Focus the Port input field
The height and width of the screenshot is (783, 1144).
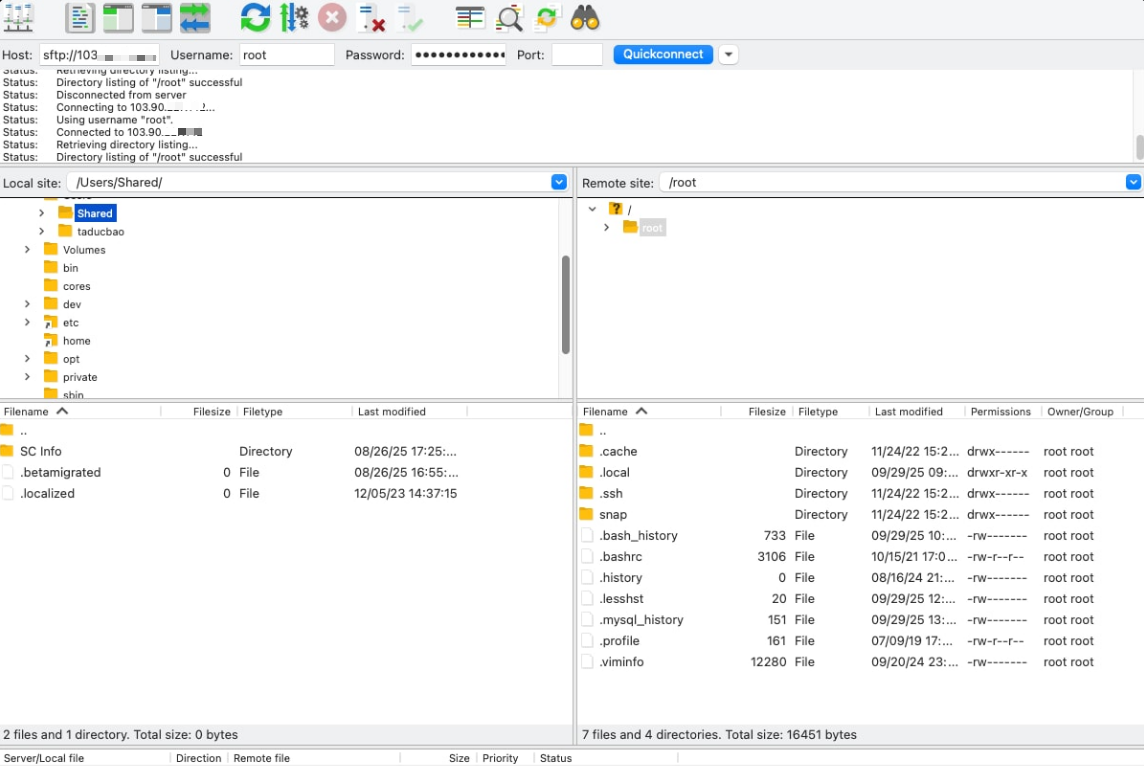pyautogui.click(x=576, y=55)
